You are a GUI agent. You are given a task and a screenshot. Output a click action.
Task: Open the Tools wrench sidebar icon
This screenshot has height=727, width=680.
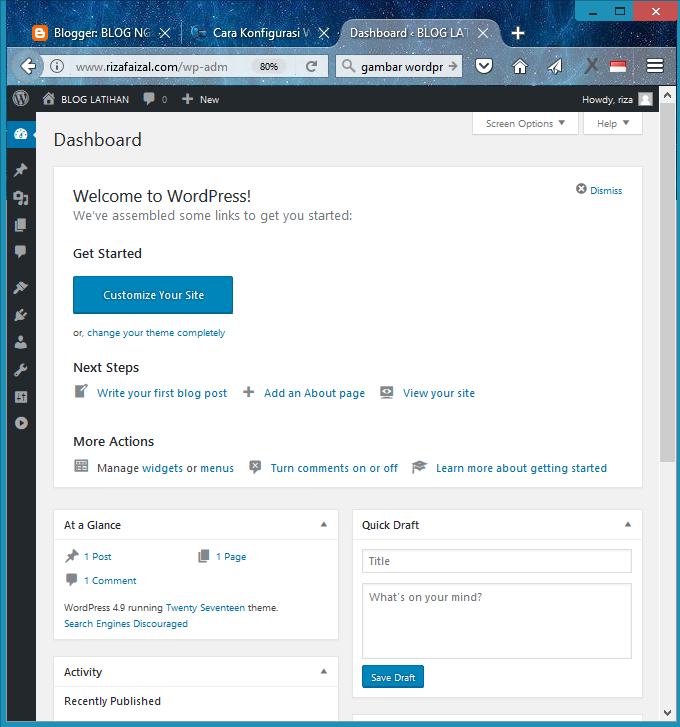[20, 370]
